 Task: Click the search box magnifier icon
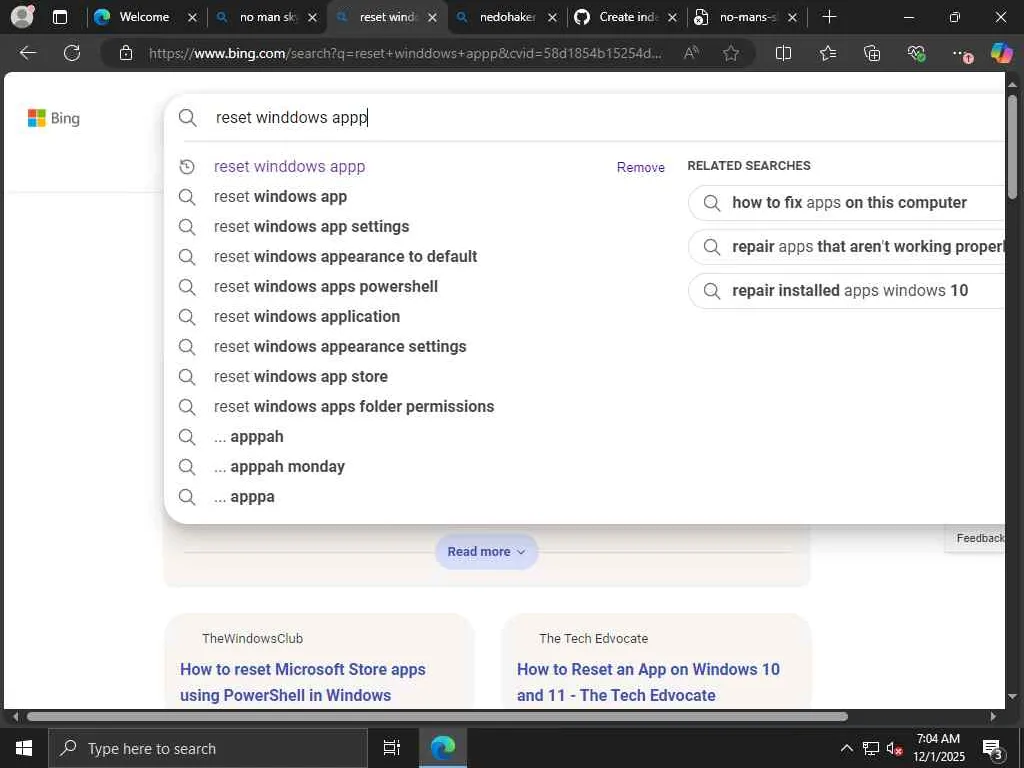[187, 118]
